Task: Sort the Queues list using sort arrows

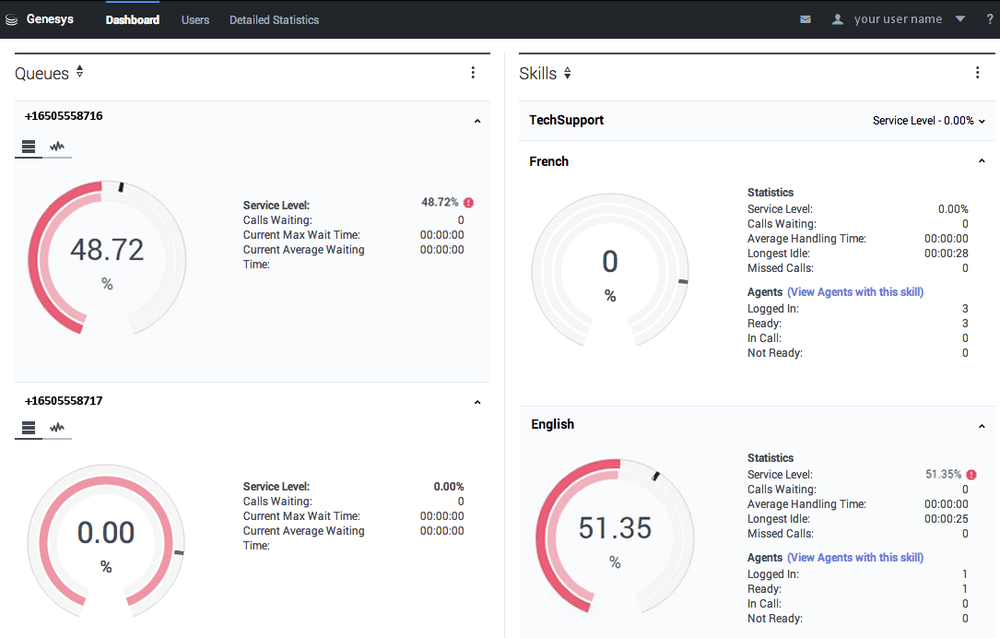Action: pyautogui.click(x=80, y=72)
